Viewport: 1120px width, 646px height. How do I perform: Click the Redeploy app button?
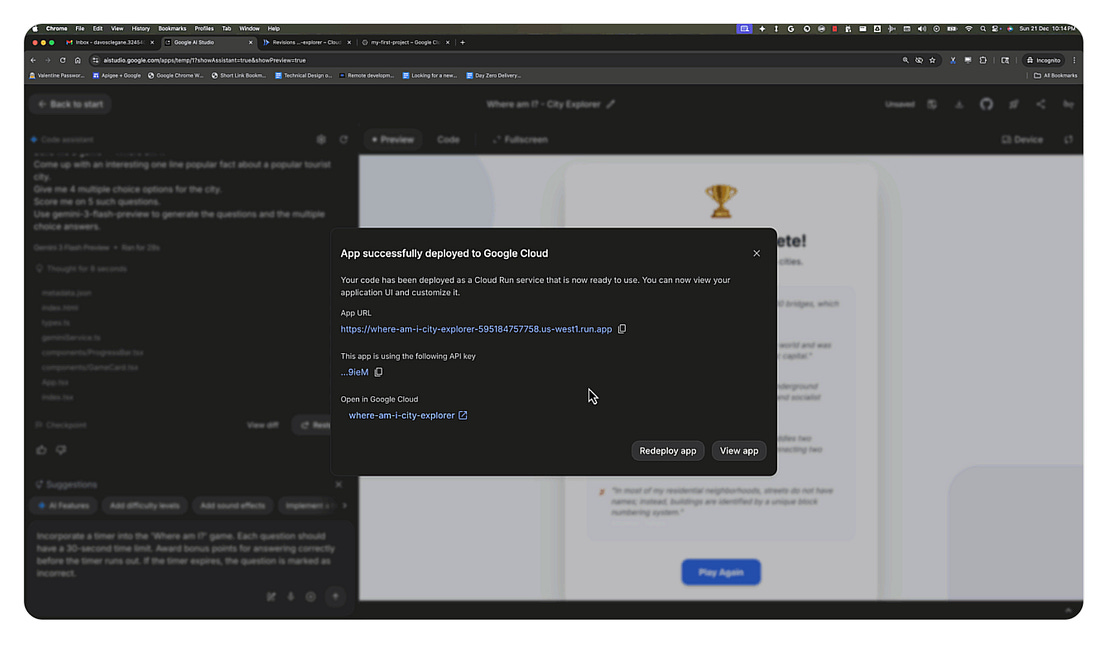[667, 451]
